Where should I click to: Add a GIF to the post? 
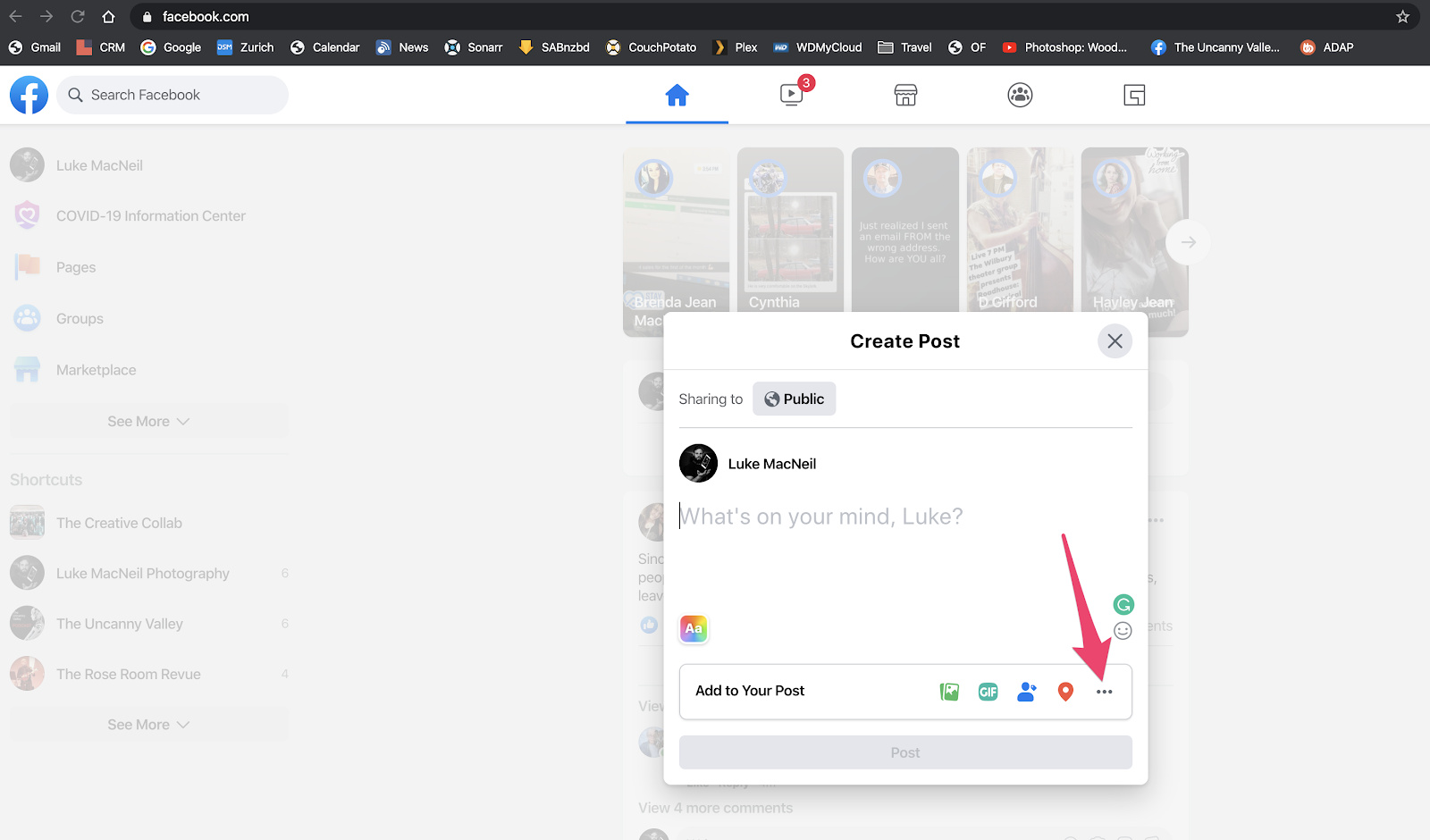(x=988, y=692)
